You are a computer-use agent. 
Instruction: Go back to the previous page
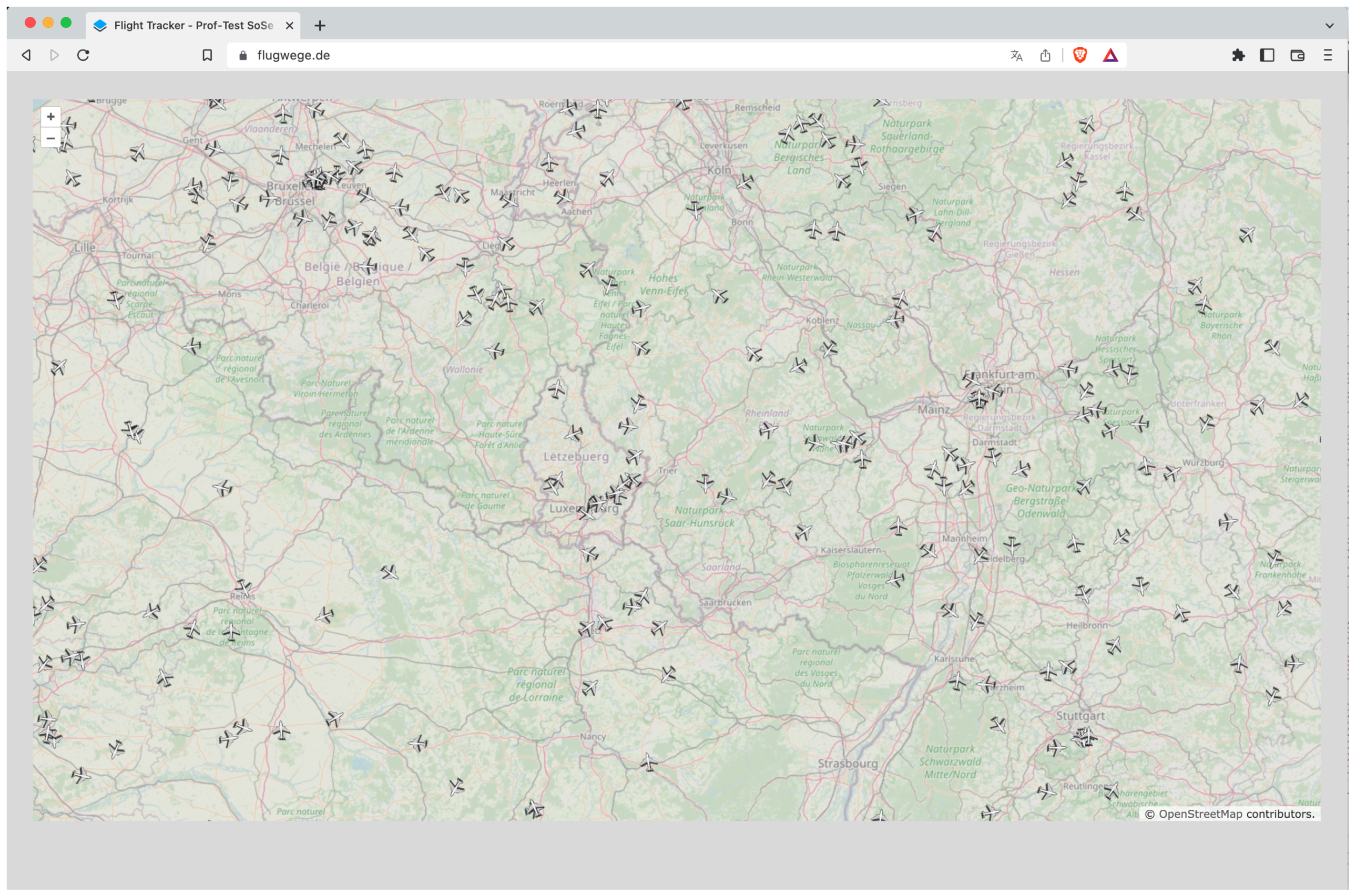click(x=26, y=55)
